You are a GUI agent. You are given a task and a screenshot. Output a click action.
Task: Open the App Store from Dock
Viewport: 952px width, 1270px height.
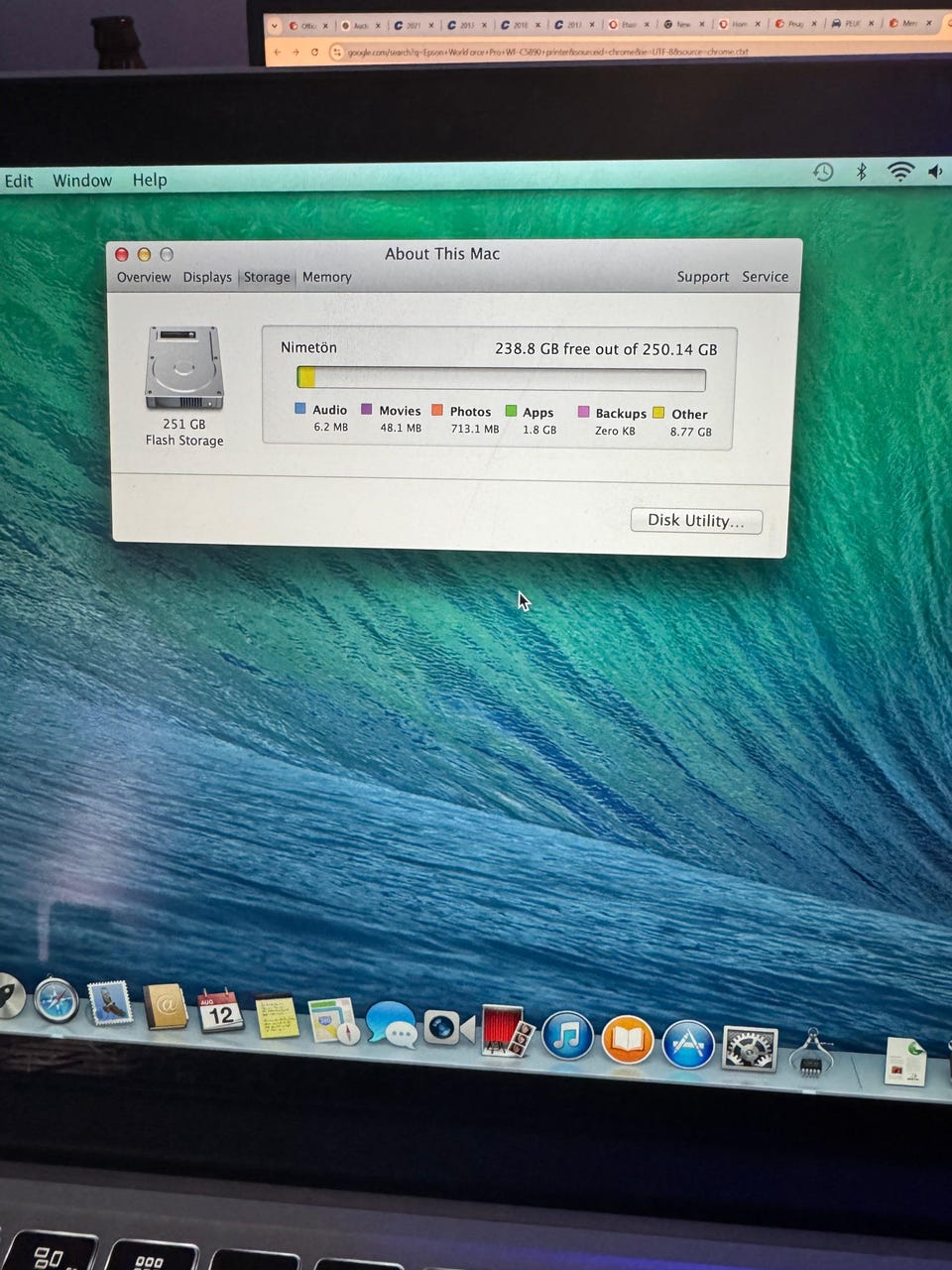[x=687, y=1045]
